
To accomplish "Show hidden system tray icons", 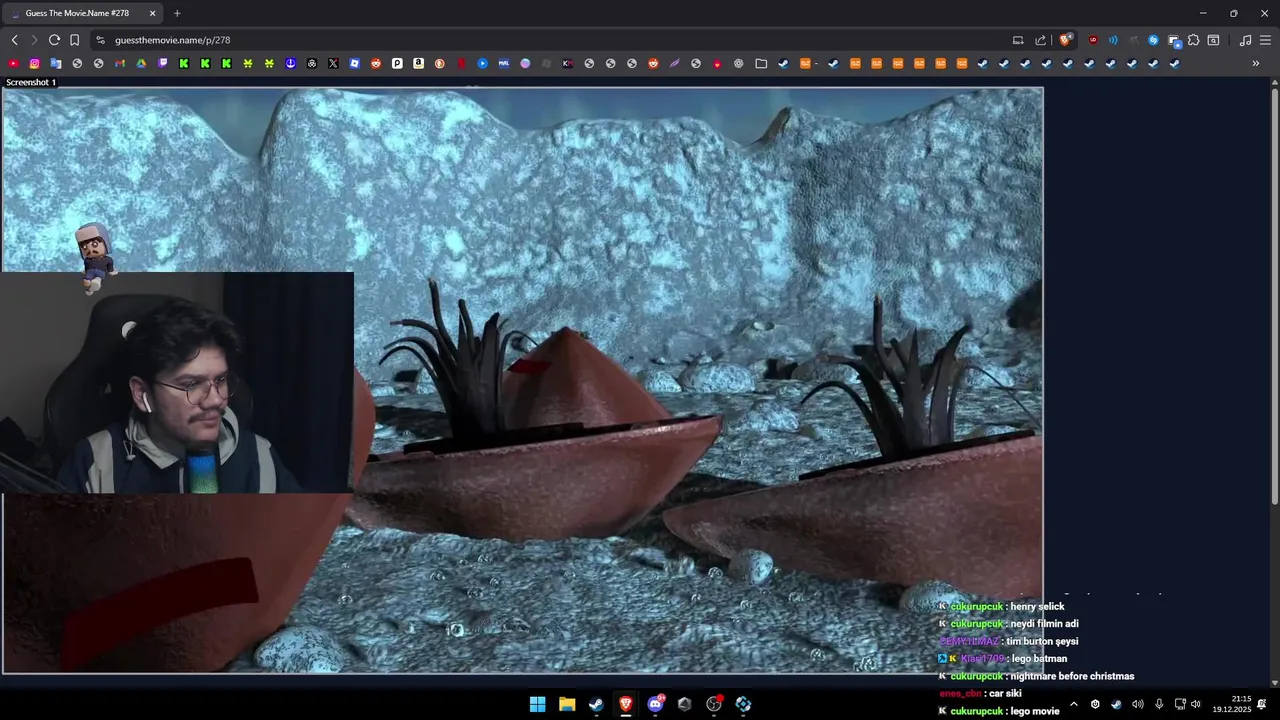I will pos(1074,704).
